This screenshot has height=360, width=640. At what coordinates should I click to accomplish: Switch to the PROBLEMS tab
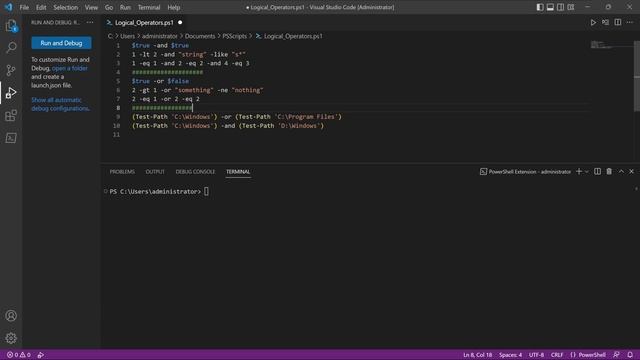(122, 172)
